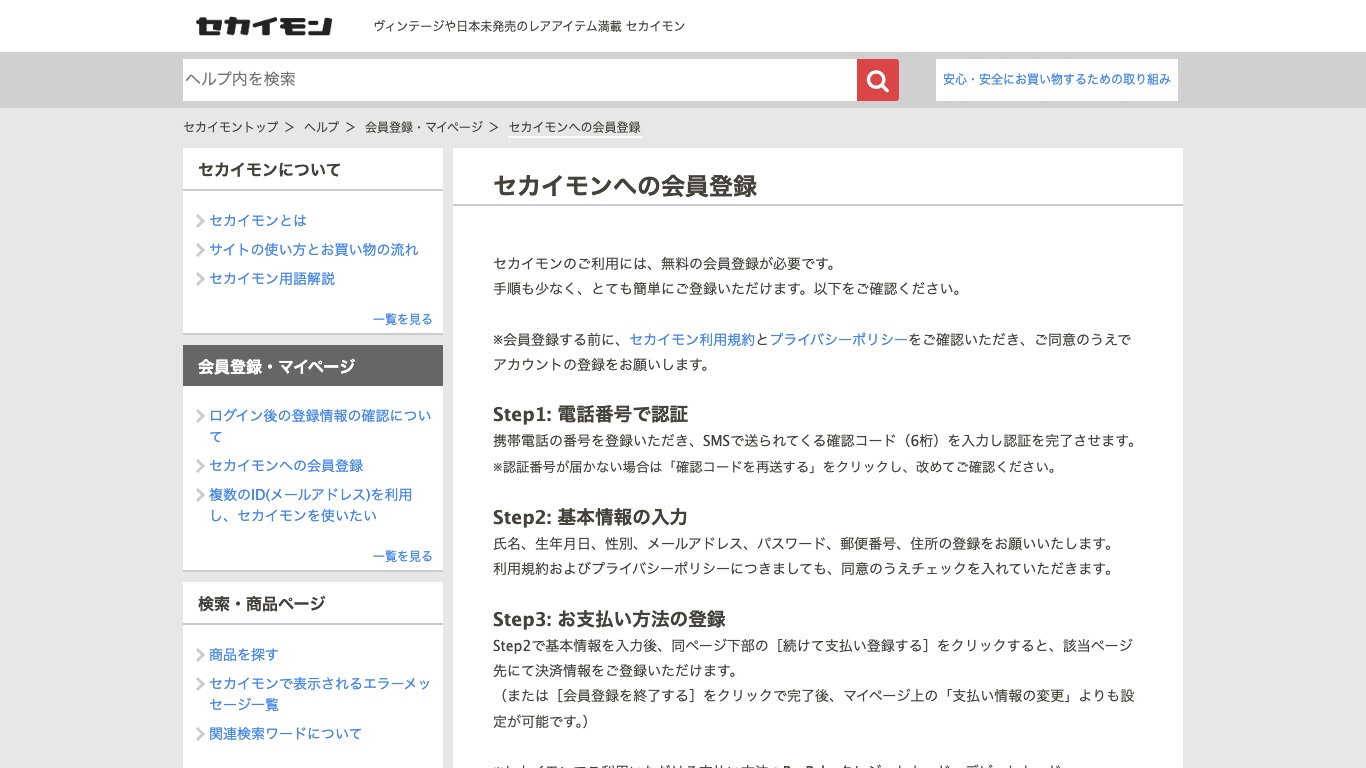Open セカイモンで表示されるエラーメッセージ一覧 link
This screenshot has width=1366, height=768.
pyautogui.click(x=320, y=694)
